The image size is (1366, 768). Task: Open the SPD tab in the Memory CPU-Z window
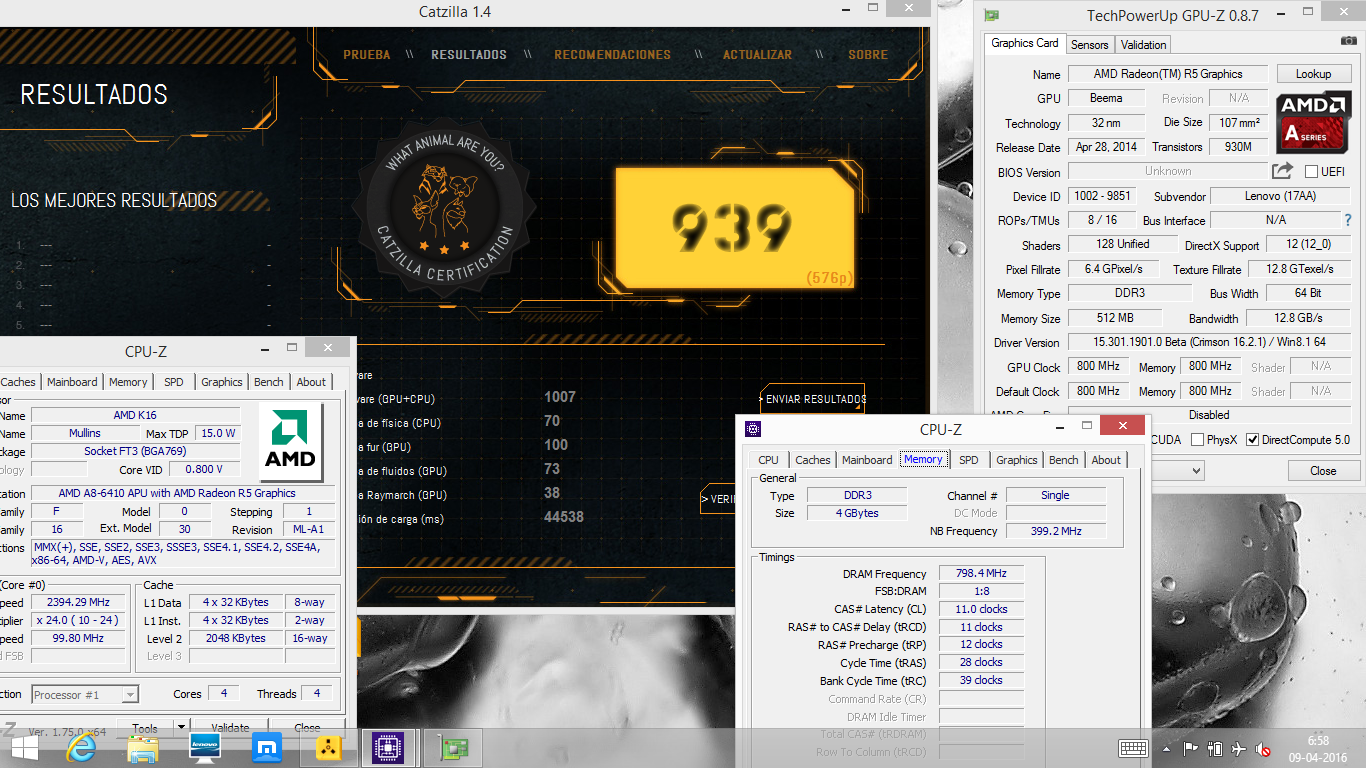click(969, 460)
